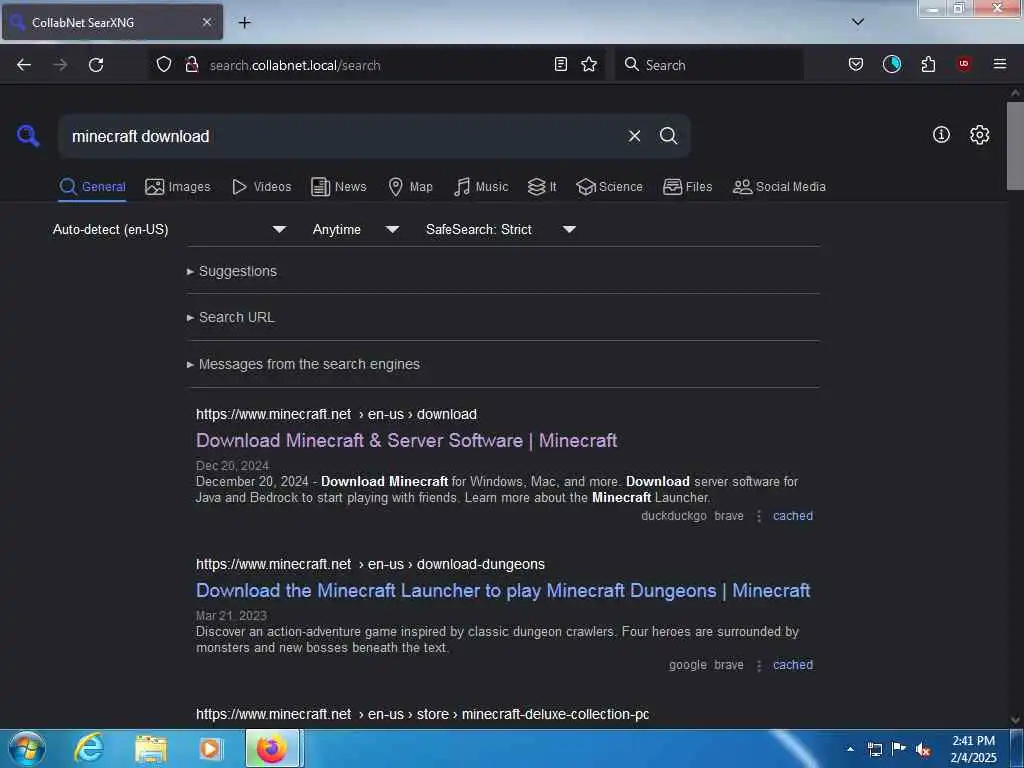This screenshot has width=1024, height=768.
Task: Click the browser forward arrow
Action: click(60, 65)
